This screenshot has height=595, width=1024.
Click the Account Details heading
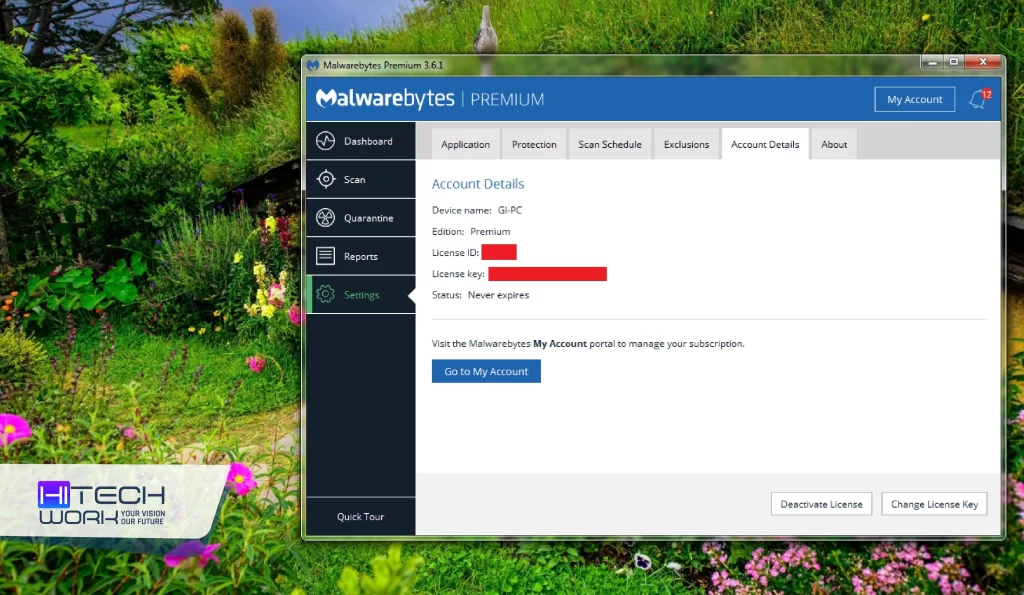pos(478,184)
